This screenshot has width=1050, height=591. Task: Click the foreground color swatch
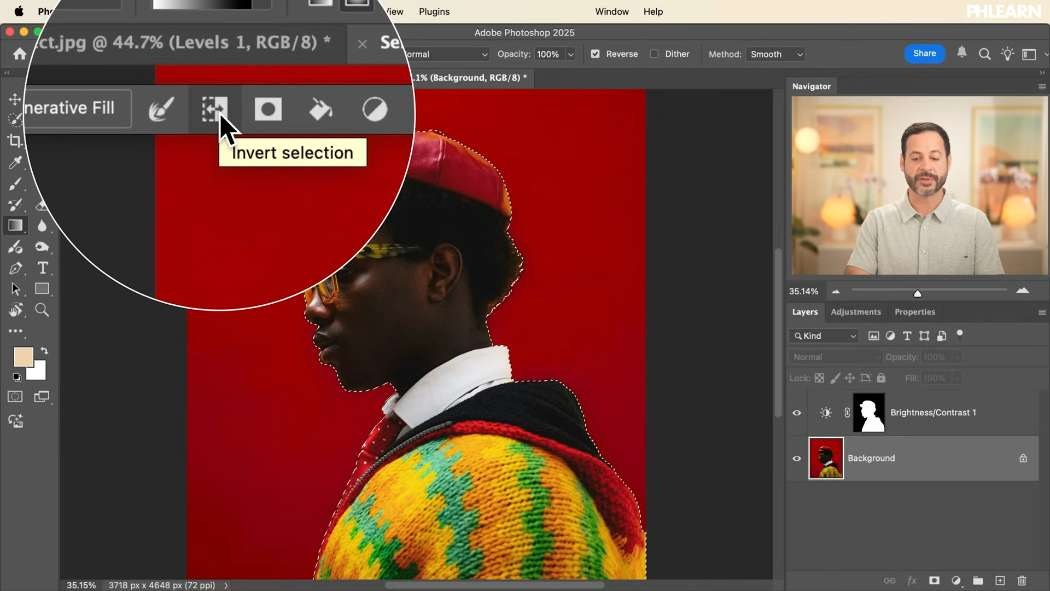point(23,357)
